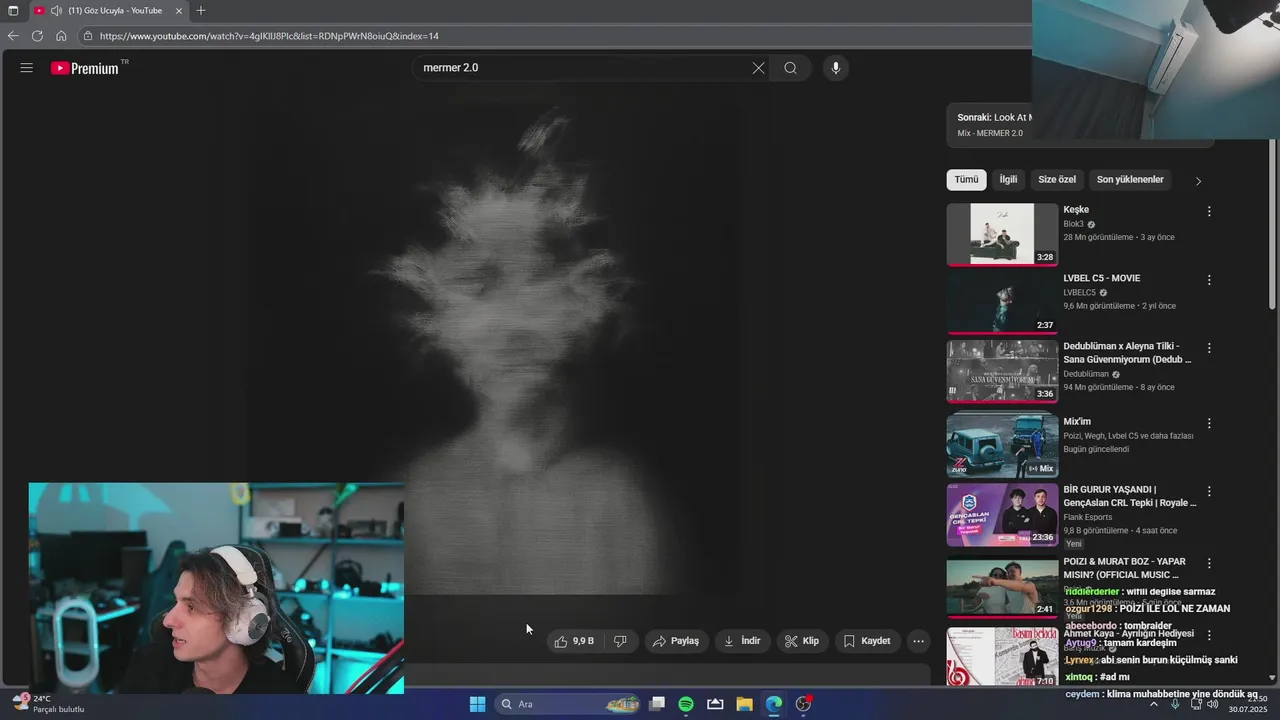Open Keşke video title link
This screenshot has height=720, width=1280.
coord(1076,210)
